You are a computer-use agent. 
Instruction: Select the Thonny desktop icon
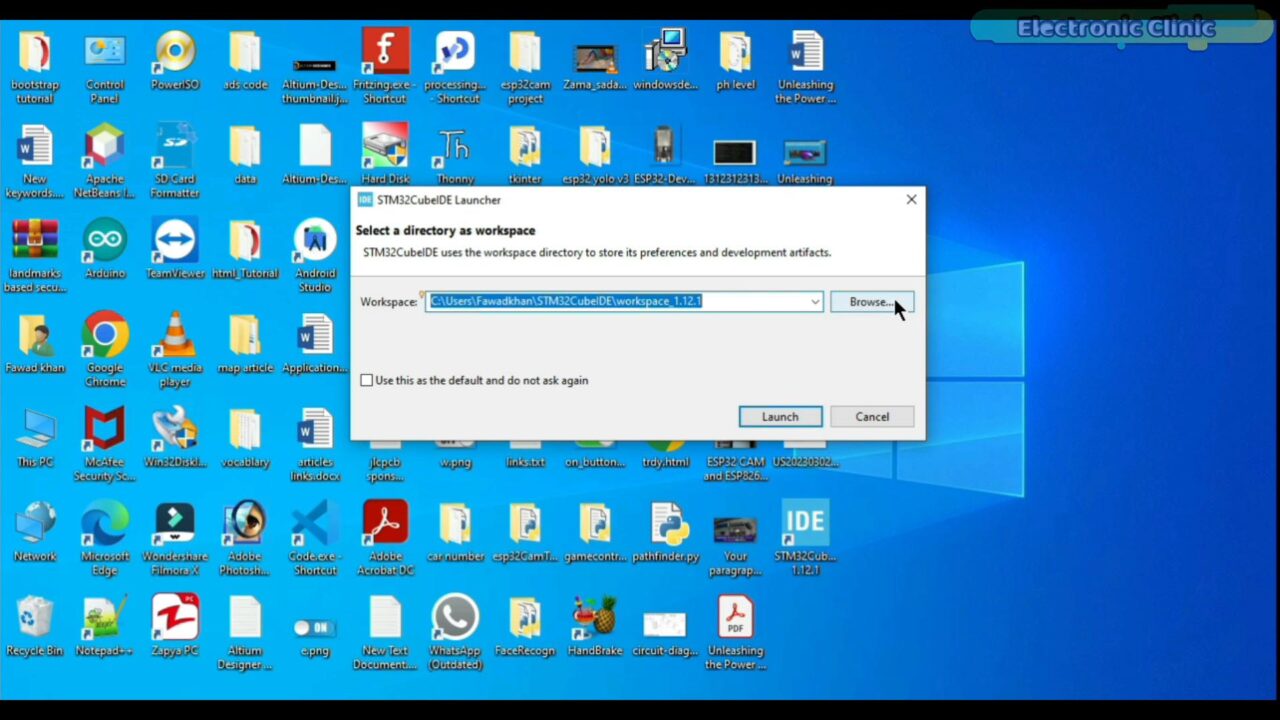tap(455, 154)
